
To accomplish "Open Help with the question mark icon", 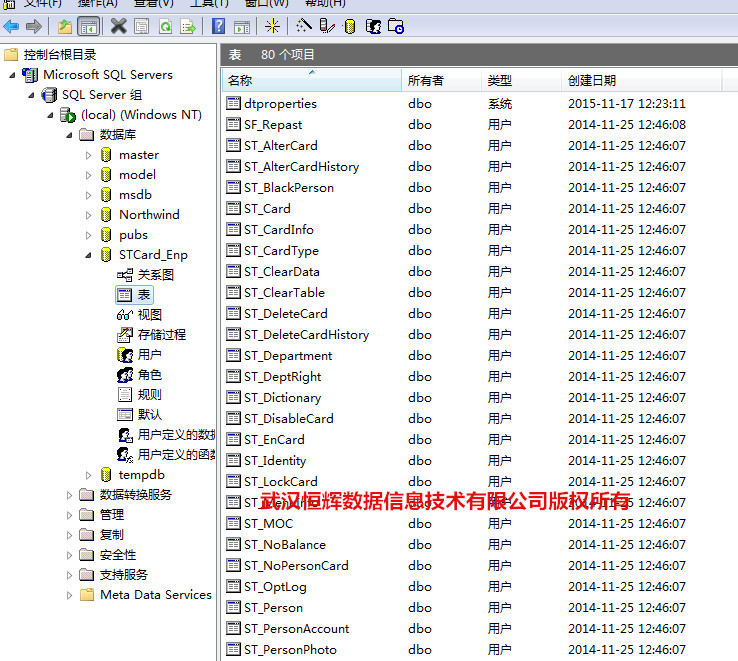I will pyautogui.click(x=218, y=26).
